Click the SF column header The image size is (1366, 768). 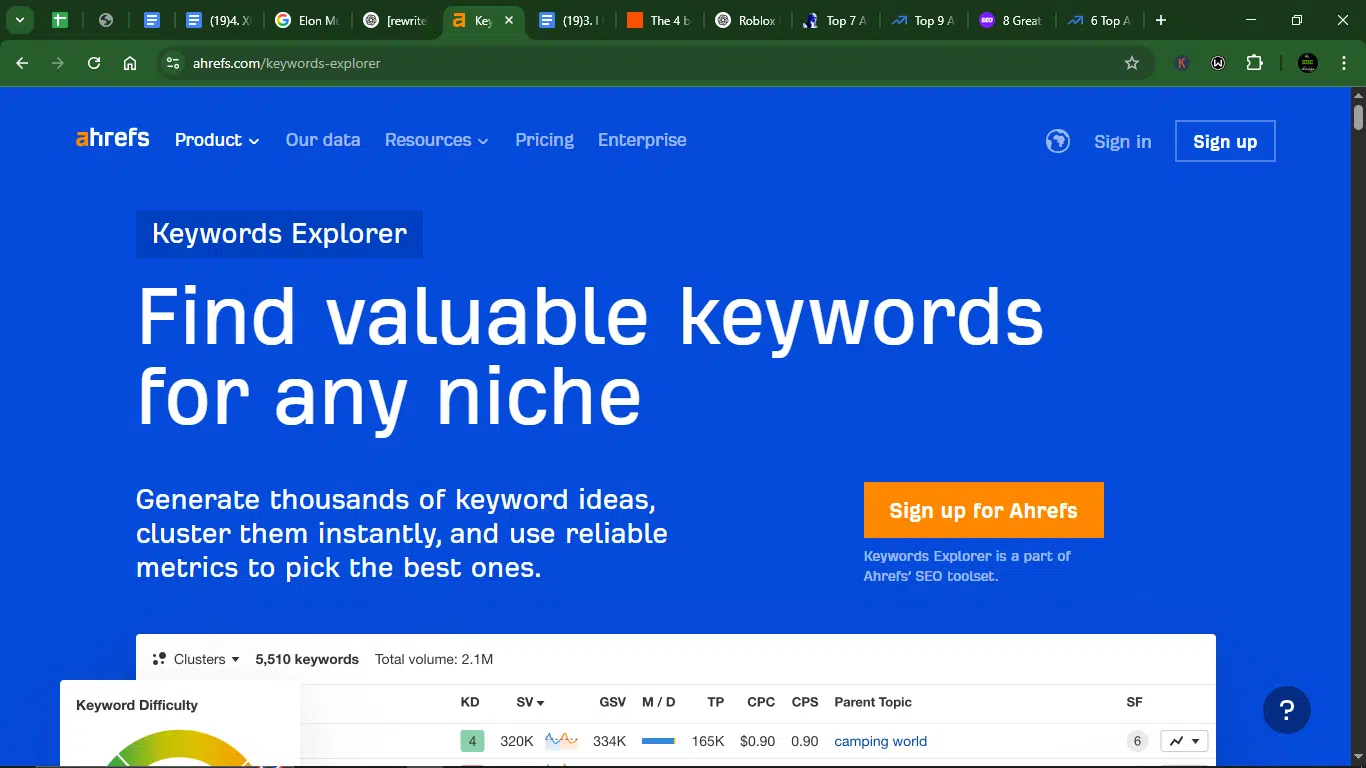point(1134,702)
